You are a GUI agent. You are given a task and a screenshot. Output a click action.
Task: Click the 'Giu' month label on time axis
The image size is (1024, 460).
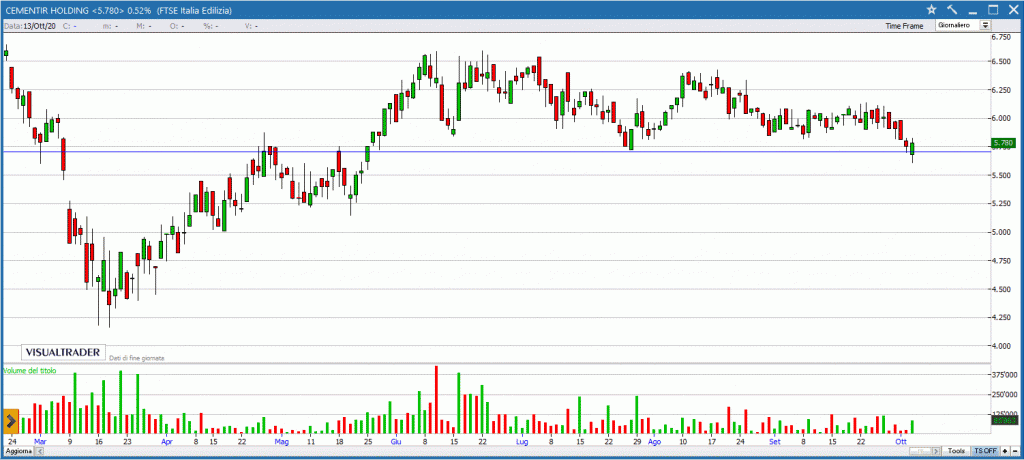click(x=396, y=442)
